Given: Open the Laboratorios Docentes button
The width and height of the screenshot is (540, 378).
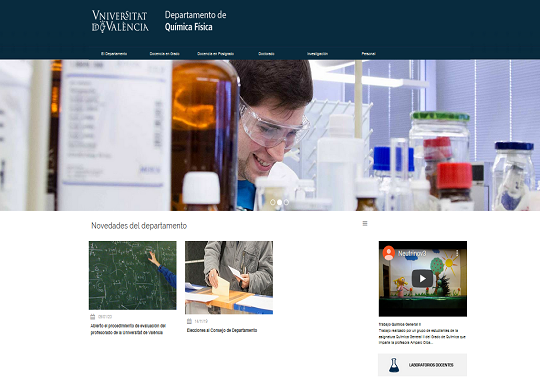Looking at the screenshot, I should 423,365.
